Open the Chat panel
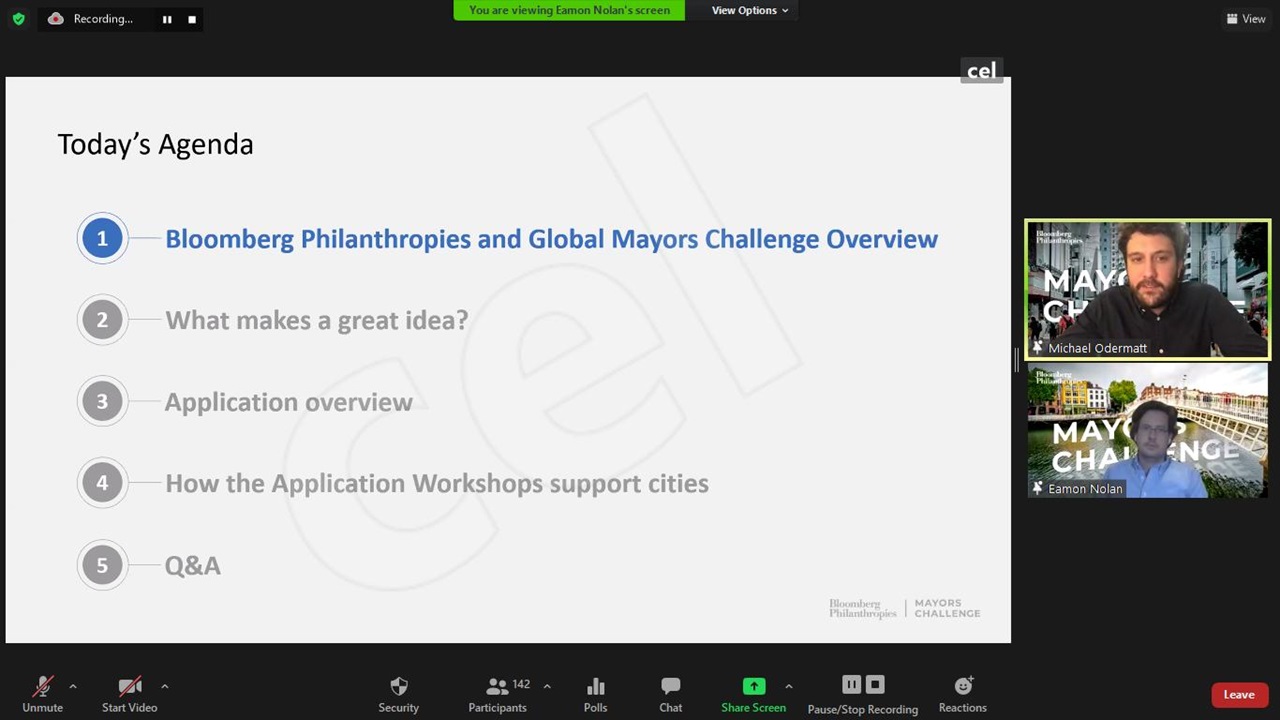 tap(670, 694)
